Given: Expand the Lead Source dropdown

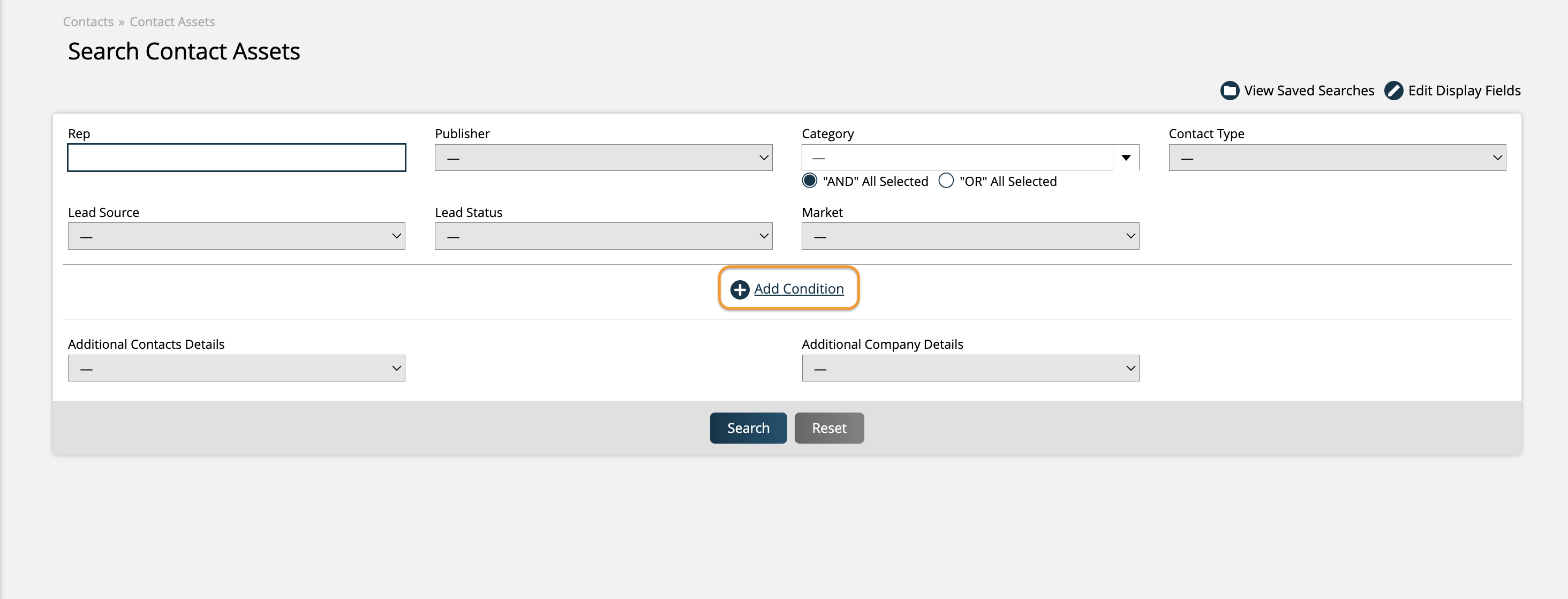Looking at the screenshot, I should [236, 235].
